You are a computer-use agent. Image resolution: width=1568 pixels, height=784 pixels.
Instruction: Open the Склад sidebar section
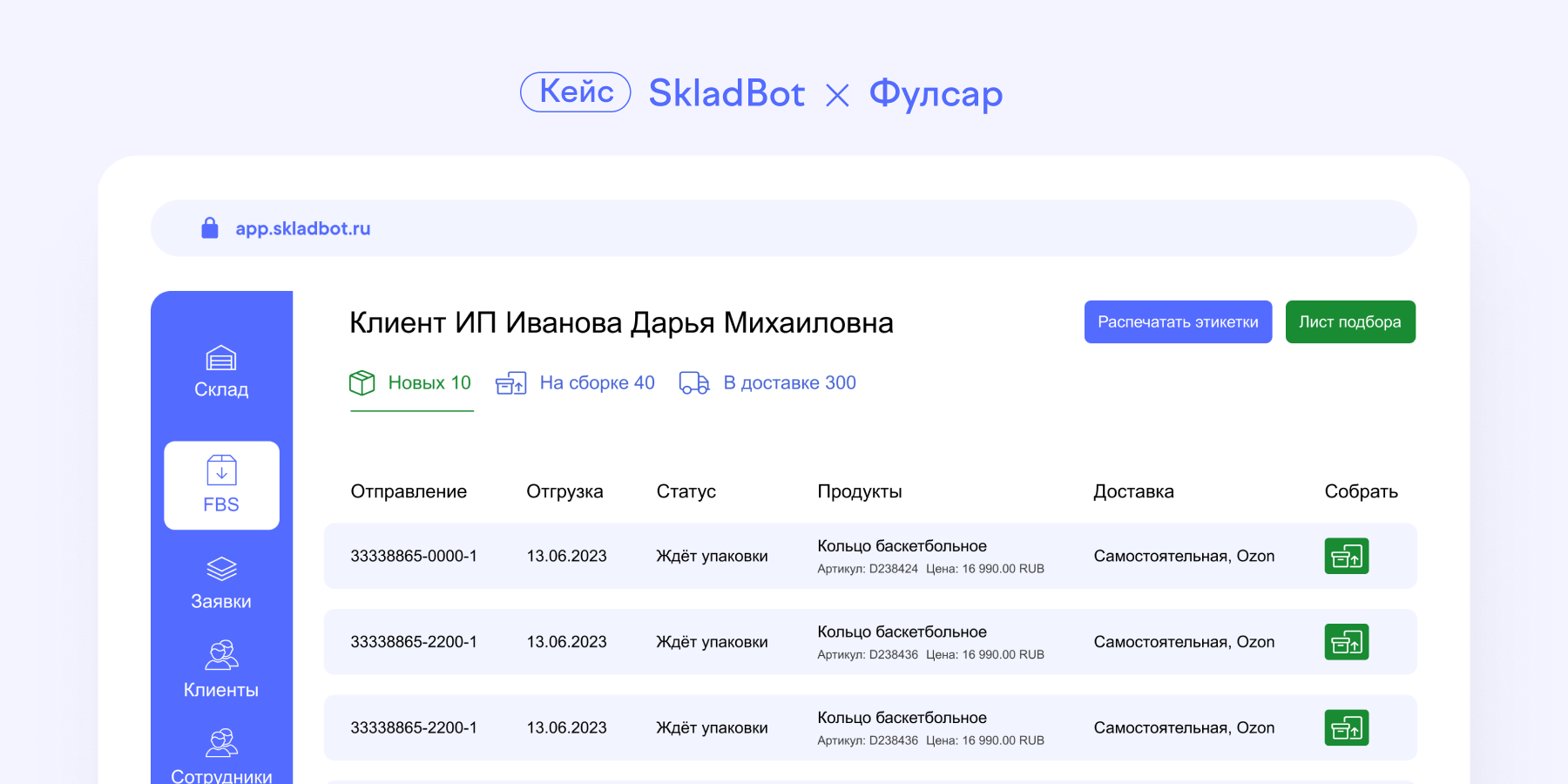tap(221, 372)
